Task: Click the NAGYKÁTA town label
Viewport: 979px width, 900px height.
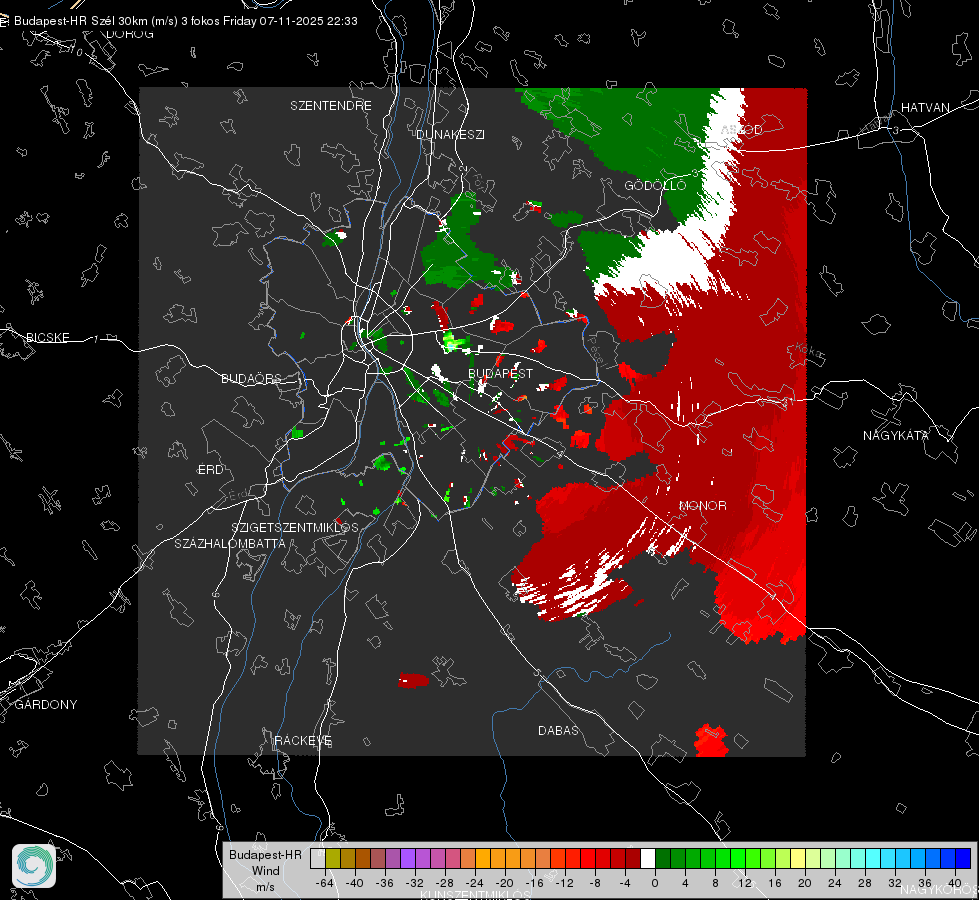Action: click(x=896, y=435)
